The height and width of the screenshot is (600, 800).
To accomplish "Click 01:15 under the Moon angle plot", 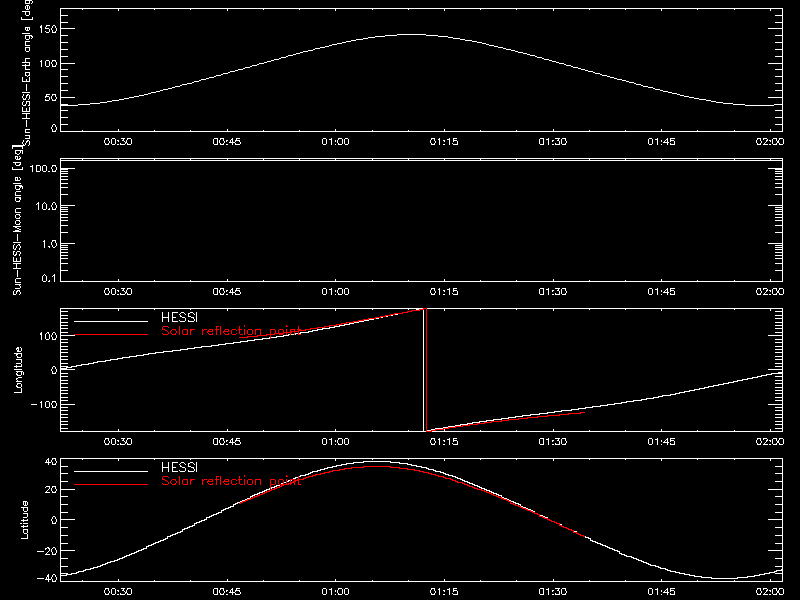I will pos(444,292).
